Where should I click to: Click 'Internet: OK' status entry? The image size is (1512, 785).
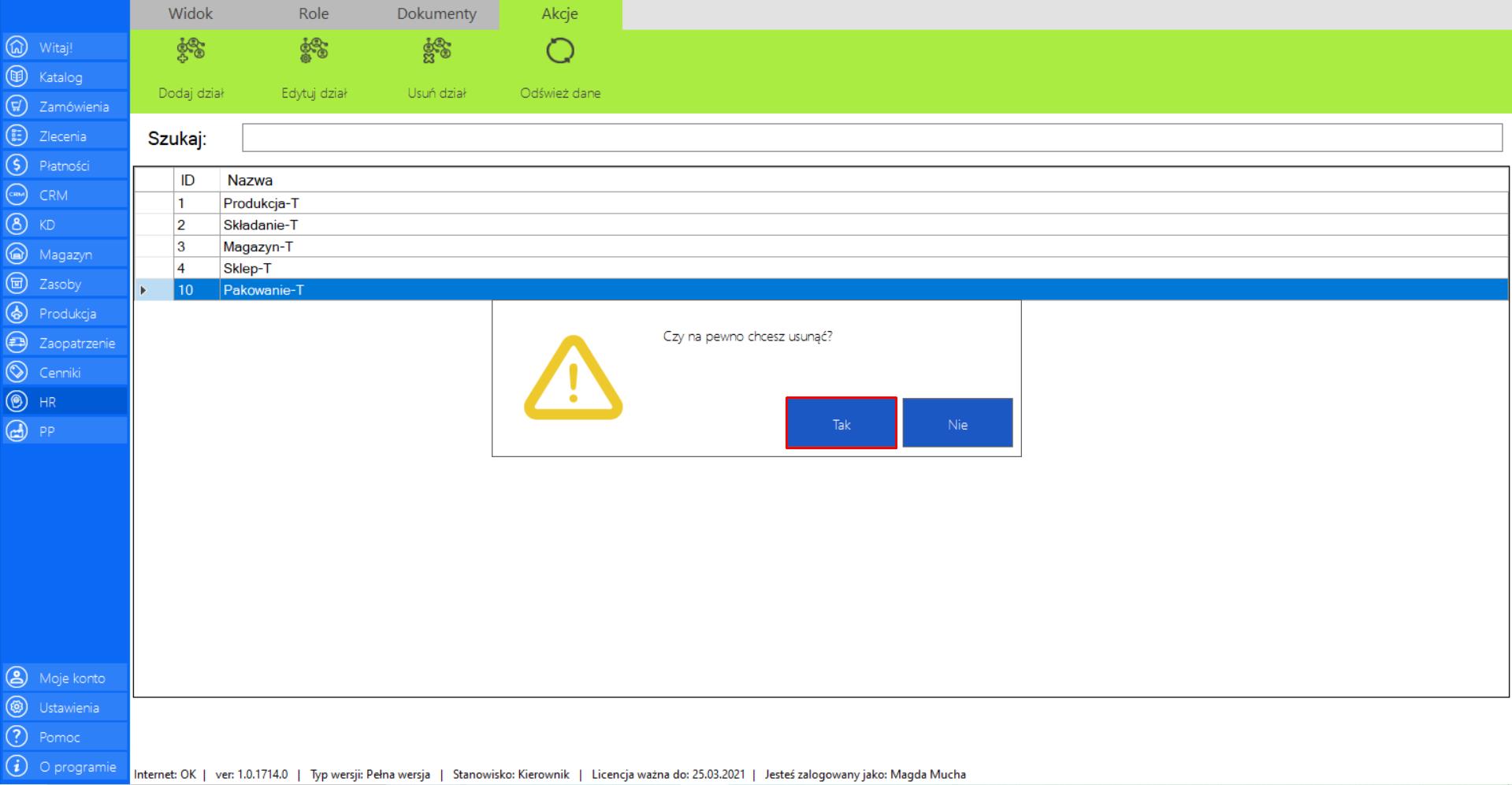pos(165,774)
